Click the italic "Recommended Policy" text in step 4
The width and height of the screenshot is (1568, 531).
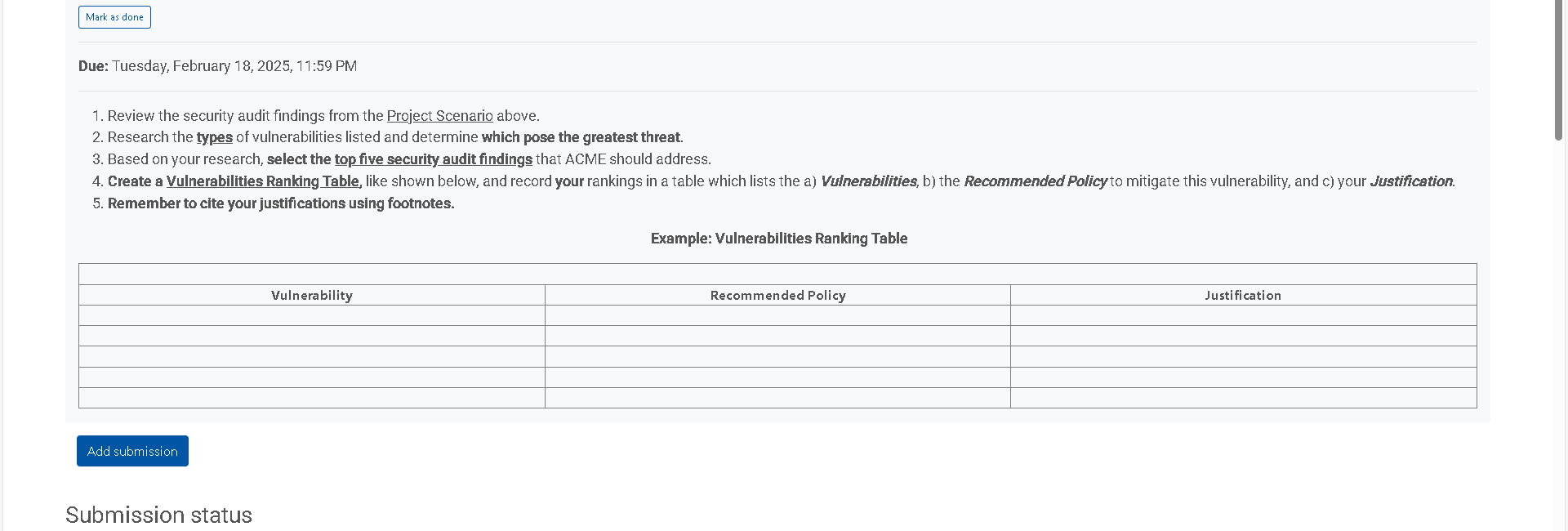tap(1035, 181)
